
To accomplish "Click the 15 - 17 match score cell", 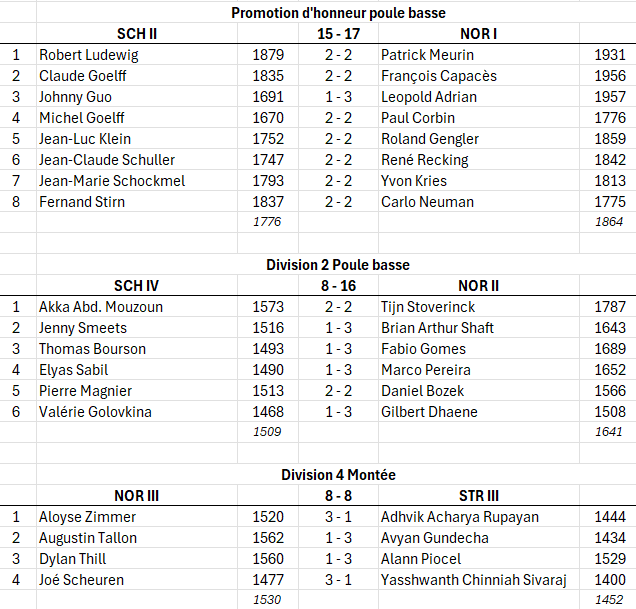I will coord(337,34).
